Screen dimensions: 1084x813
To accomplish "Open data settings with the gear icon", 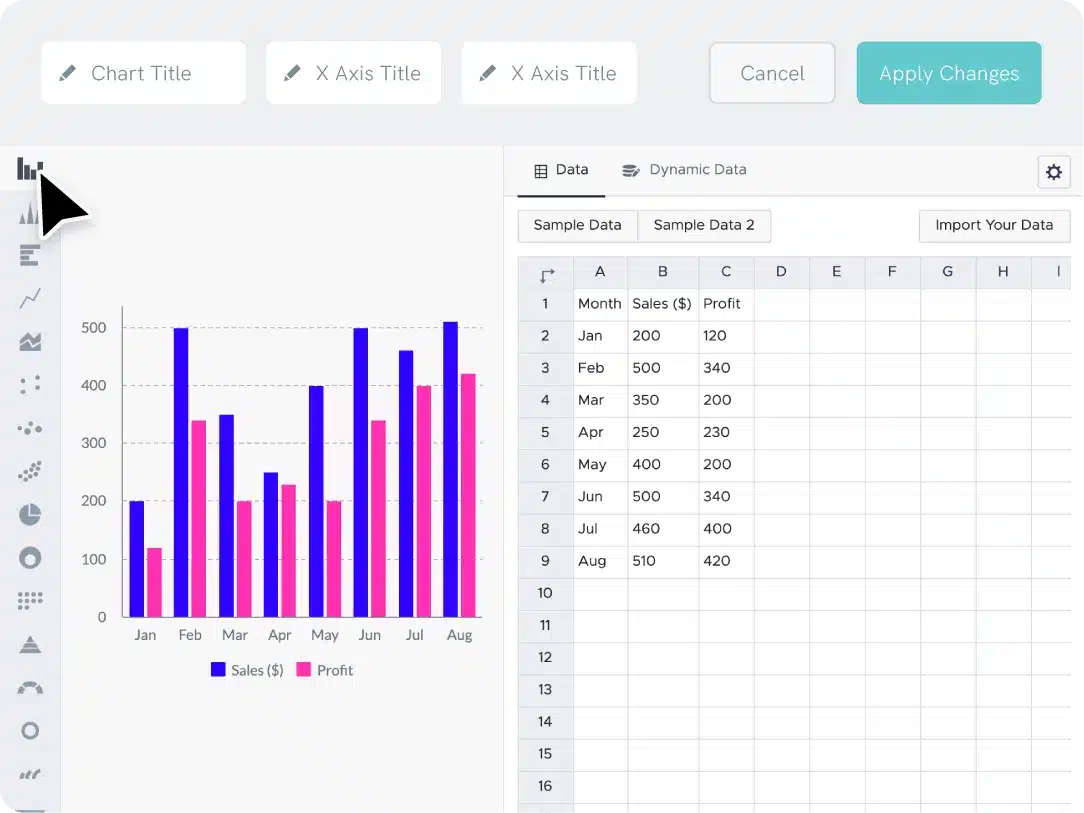I will [1054, 172].
